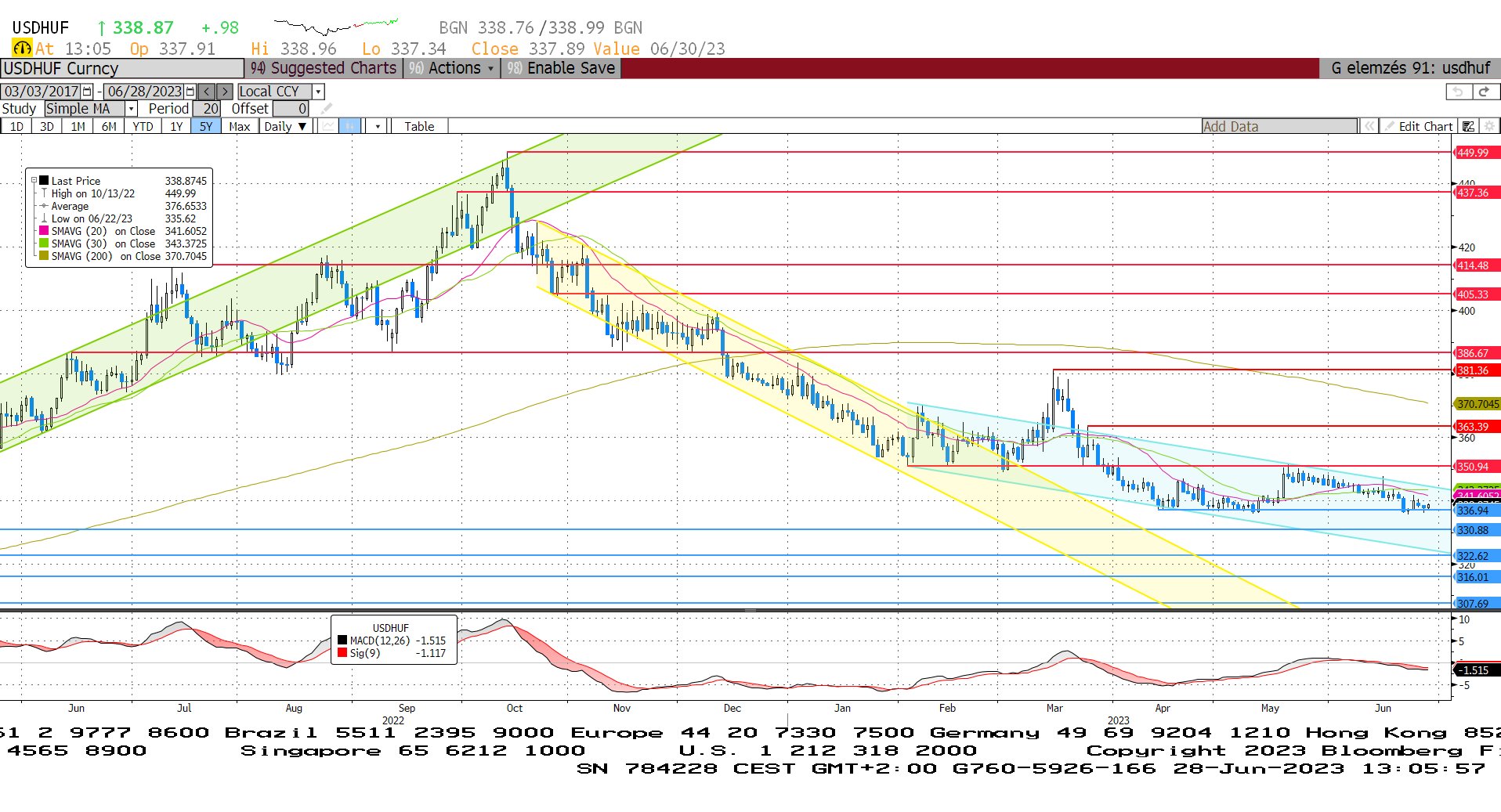Screen dimensions: 1501x812
Task: Click the redo arrow icon
Action: [1484, 92]
